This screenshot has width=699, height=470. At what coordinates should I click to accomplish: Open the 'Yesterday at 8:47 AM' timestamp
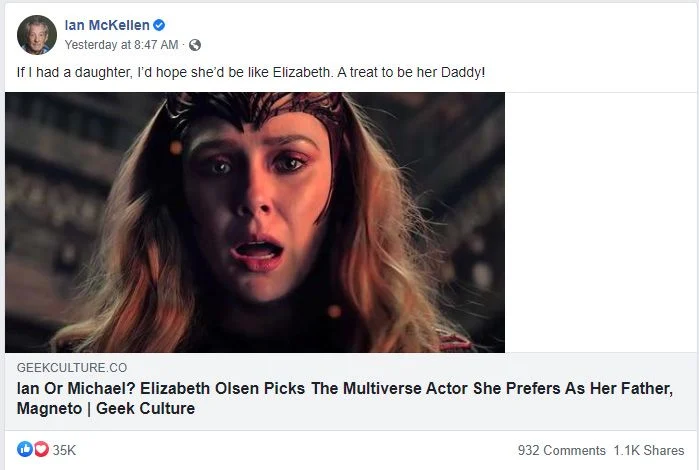tap(121, 45)
